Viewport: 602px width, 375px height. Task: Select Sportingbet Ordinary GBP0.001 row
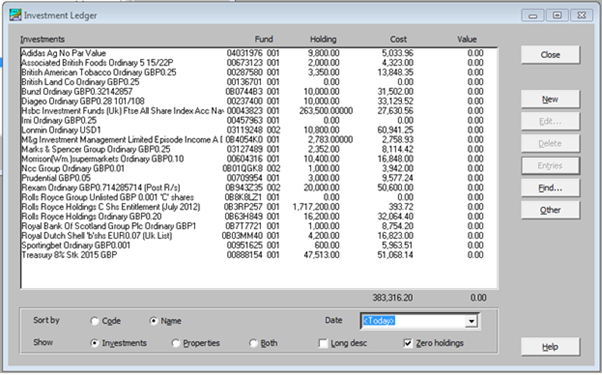tap(259, 245)
